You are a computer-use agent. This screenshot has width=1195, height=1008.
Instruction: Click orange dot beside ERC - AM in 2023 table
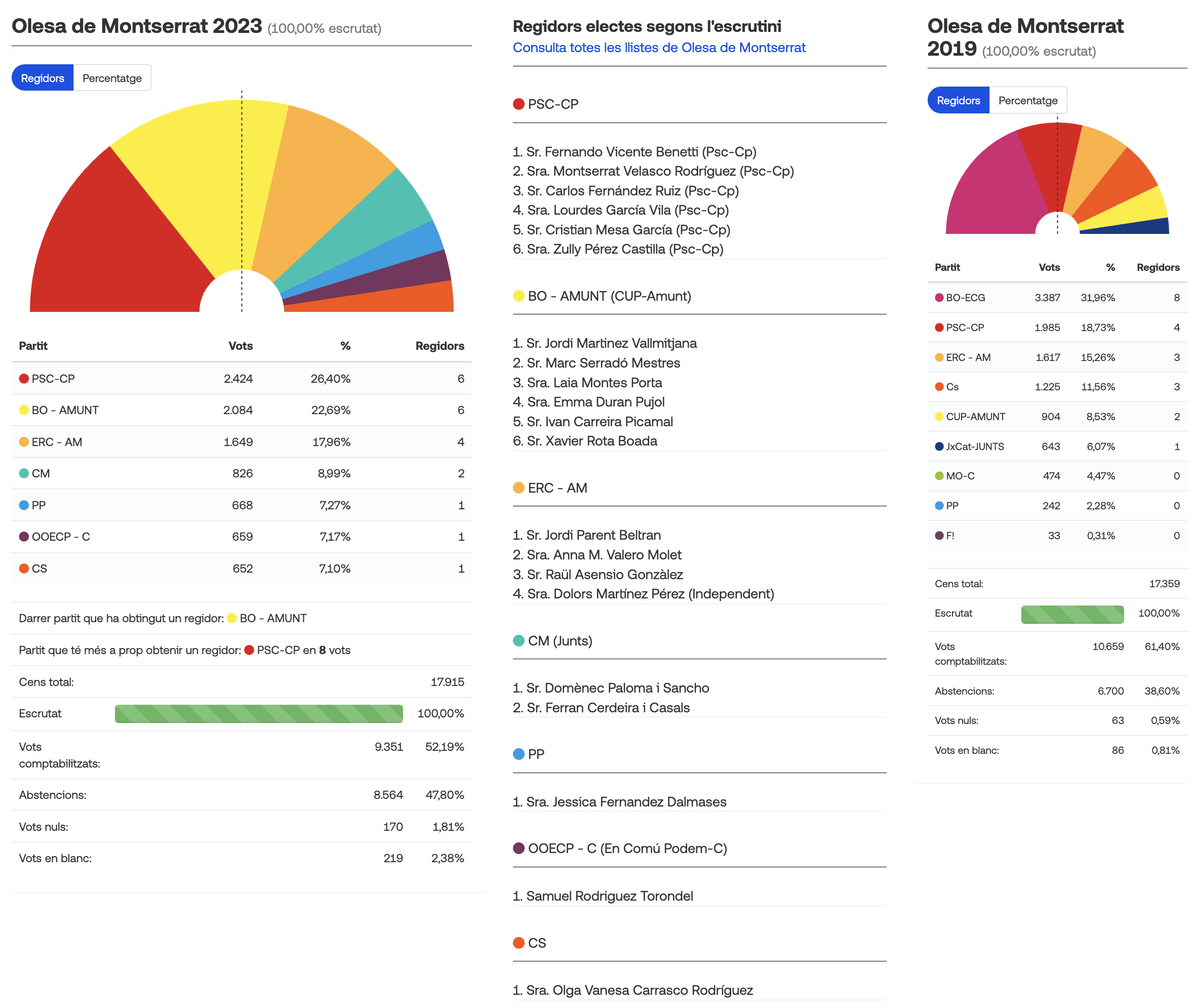tap(24, 441)
